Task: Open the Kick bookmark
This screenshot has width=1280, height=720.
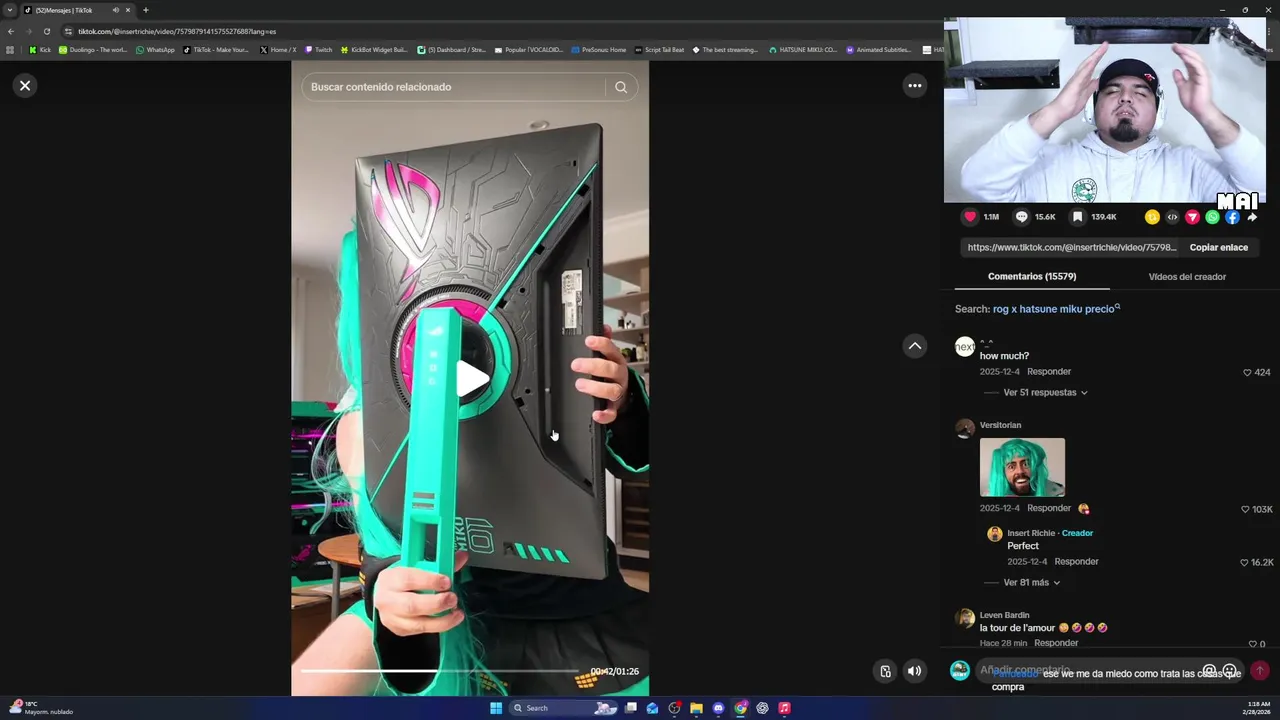Action: click(x=40, y=50)
